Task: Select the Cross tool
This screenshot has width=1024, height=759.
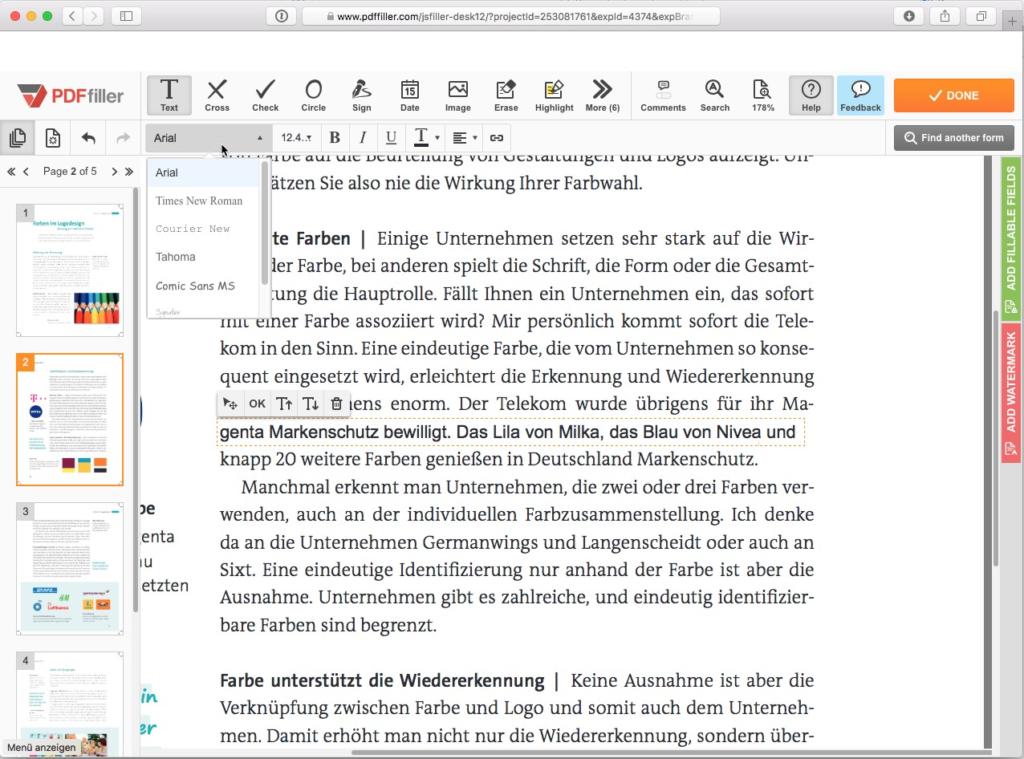Action: click(x=217, y=95)
